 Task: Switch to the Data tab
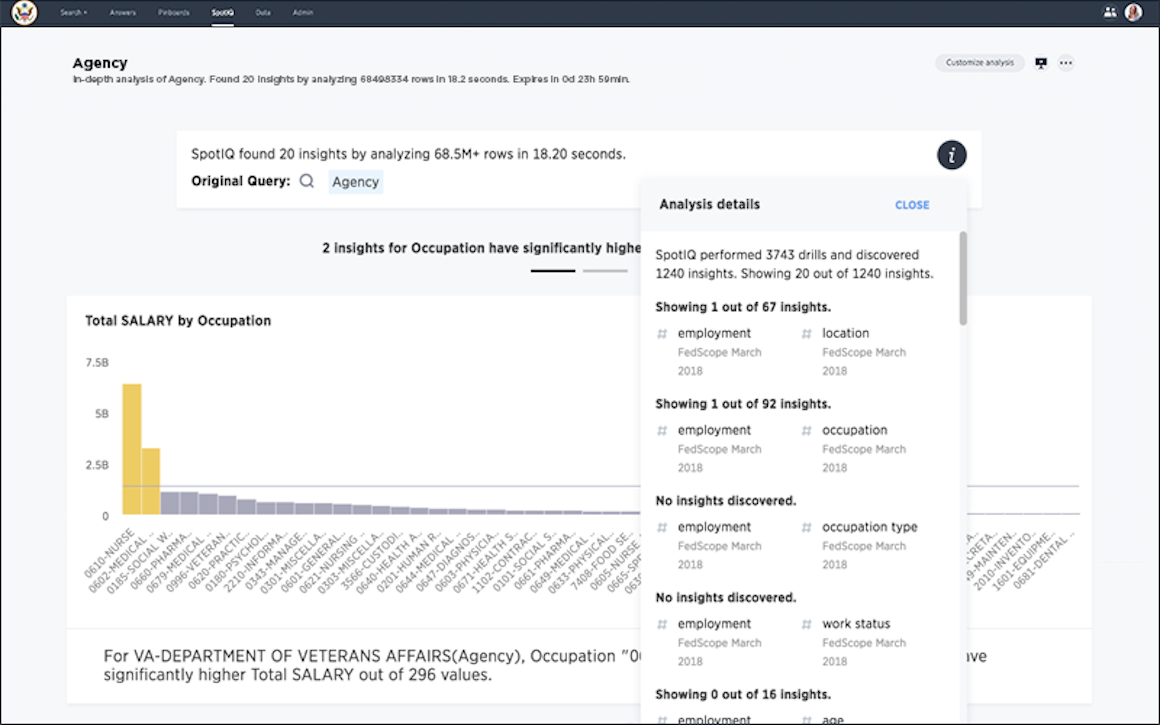click(x=263, y=13)
